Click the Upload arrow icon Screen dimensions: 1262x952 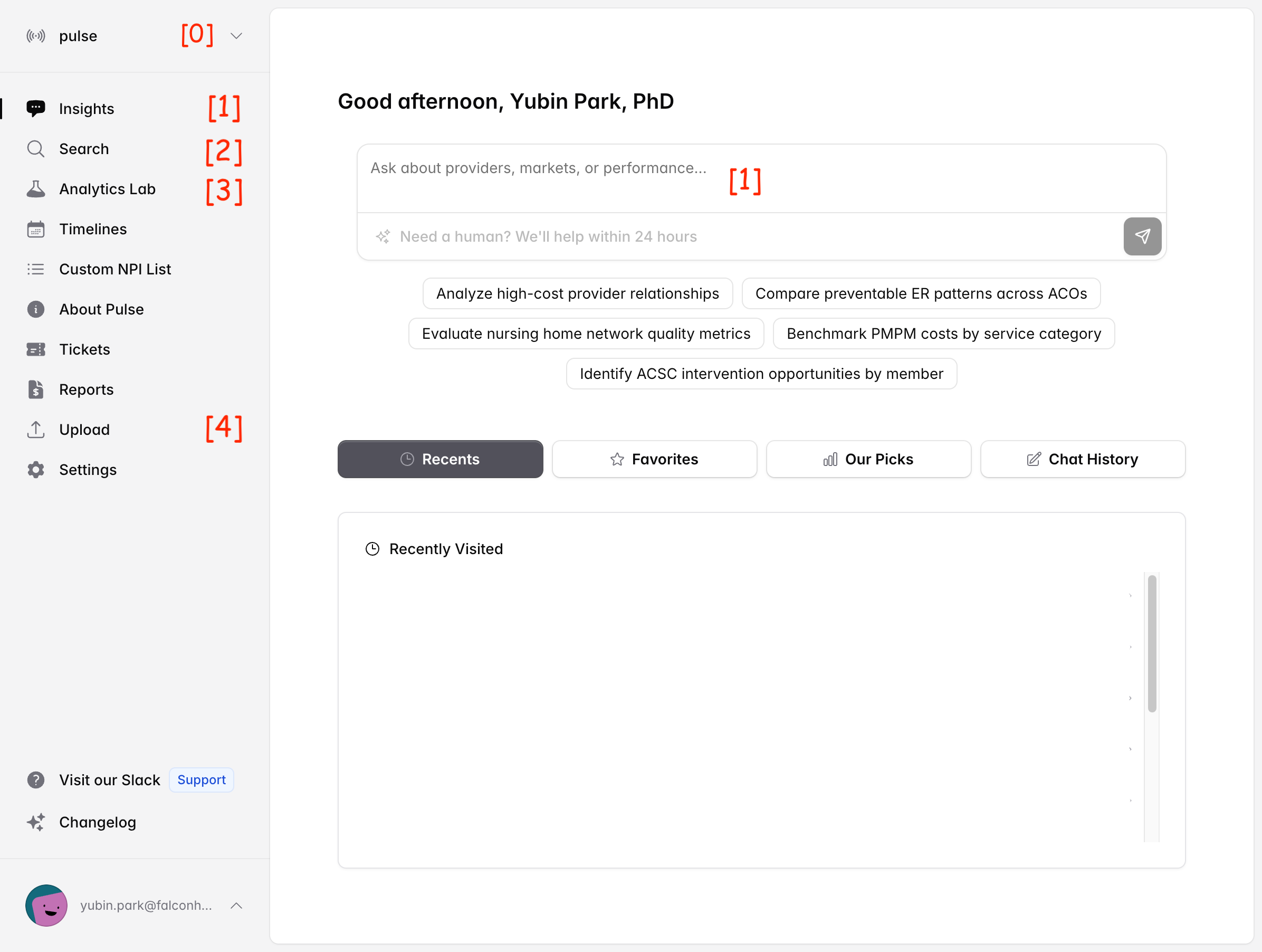tap(35, 429)
